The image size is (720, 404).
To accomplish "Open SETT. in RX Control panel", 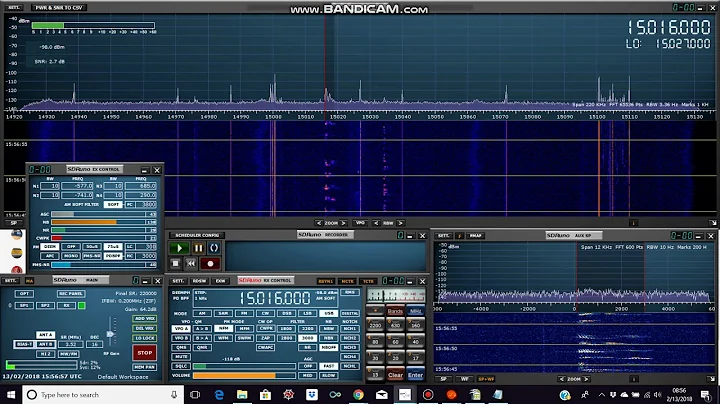I will pos(178,281).
